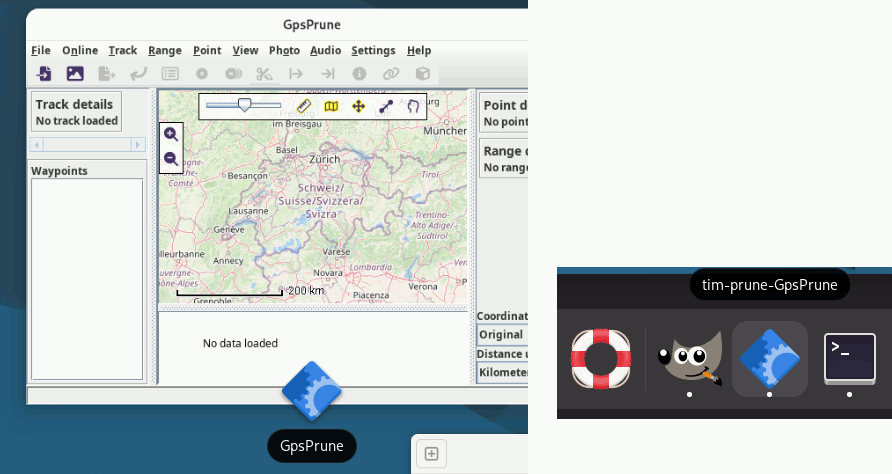The image size is (892, 474).
Task: Click the map transparency slider handle
Action: click(244, 104)
